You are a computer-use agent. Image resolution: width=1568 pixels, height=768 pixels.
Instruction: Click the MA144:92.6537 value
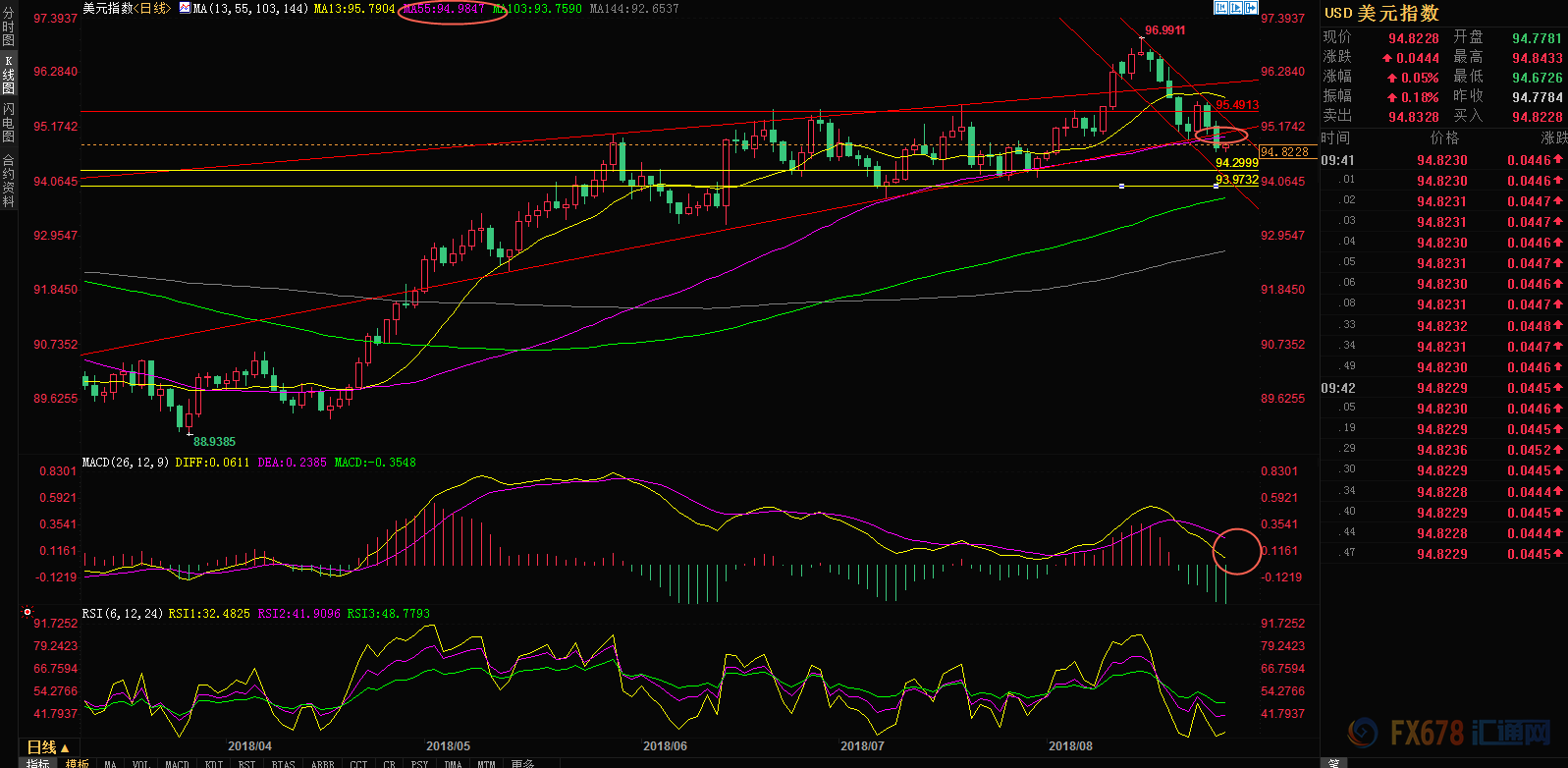click(x=634, y=8)
